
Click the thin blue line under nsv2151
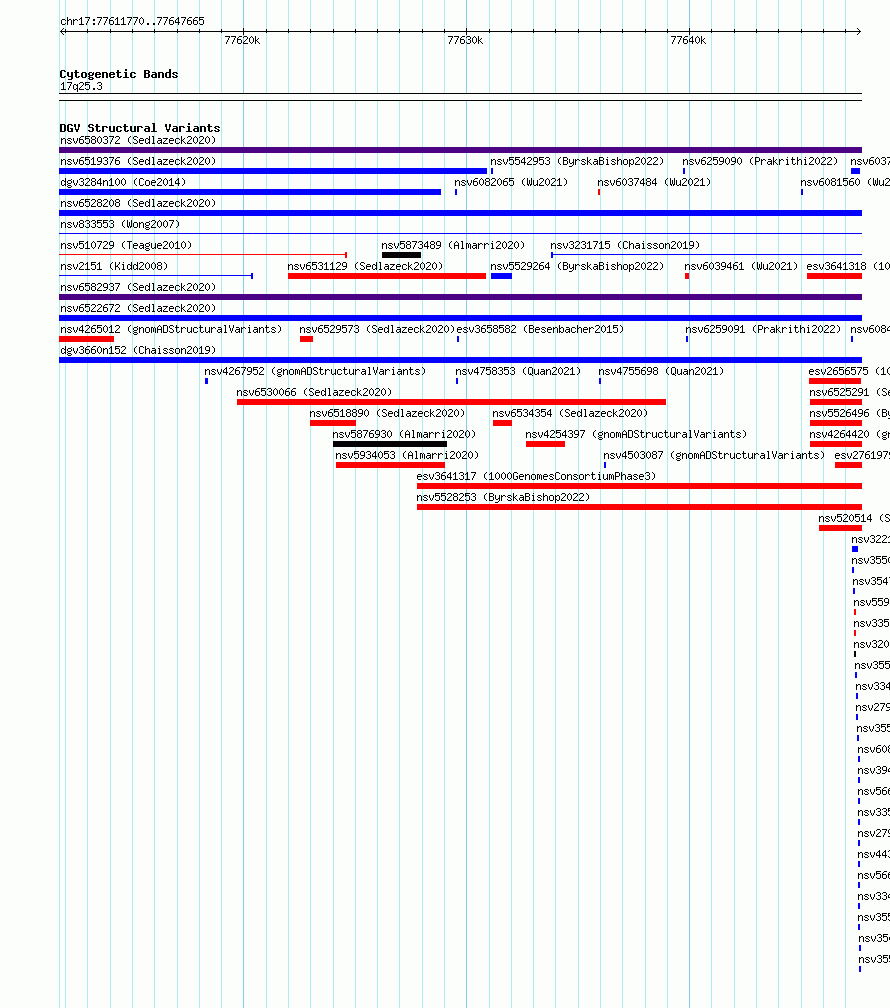156,276
